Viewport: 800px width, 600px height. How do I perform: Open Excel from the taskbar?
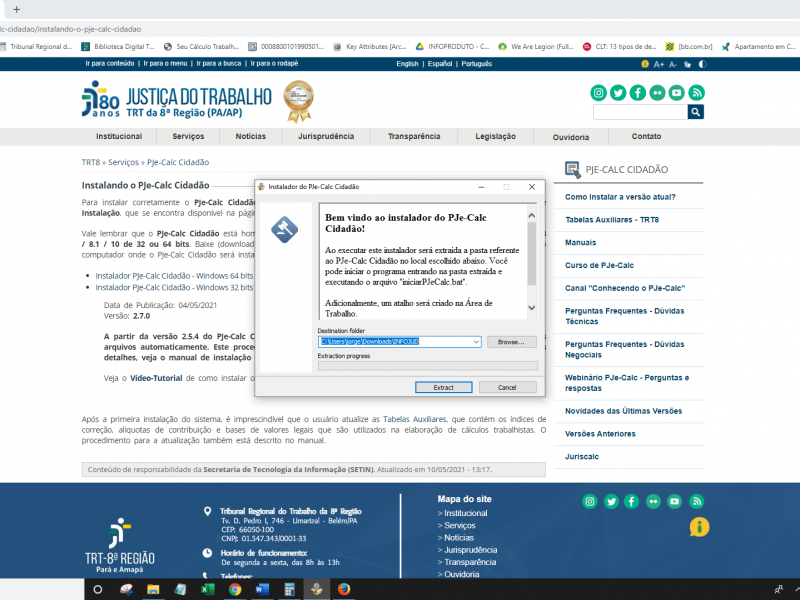[207, 589]
